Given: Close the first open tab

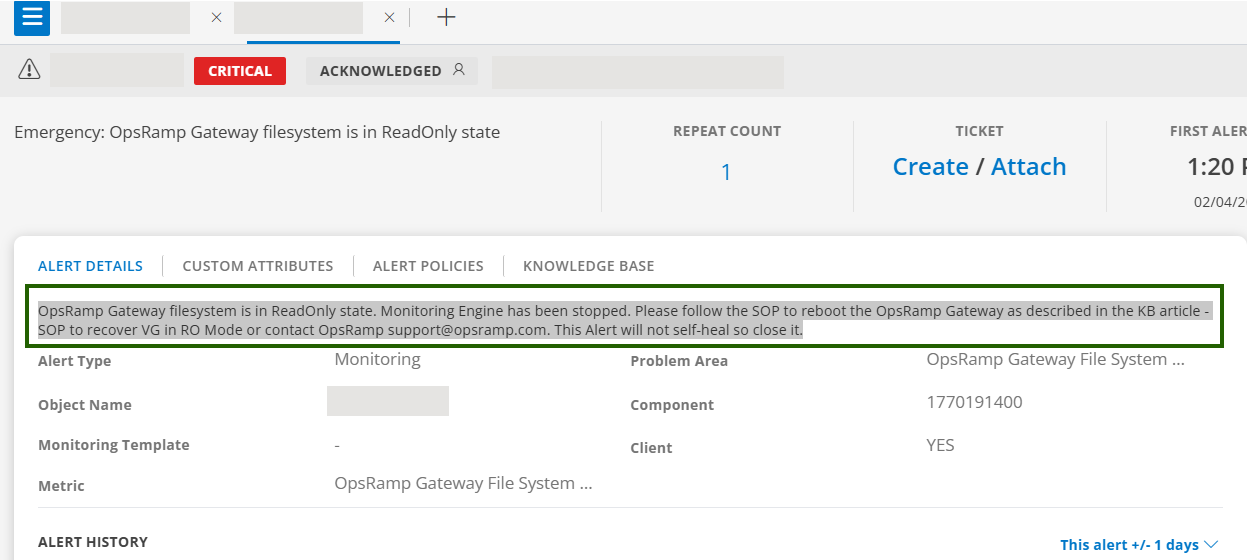Looking at the screenshot, I should pos(216,18).
